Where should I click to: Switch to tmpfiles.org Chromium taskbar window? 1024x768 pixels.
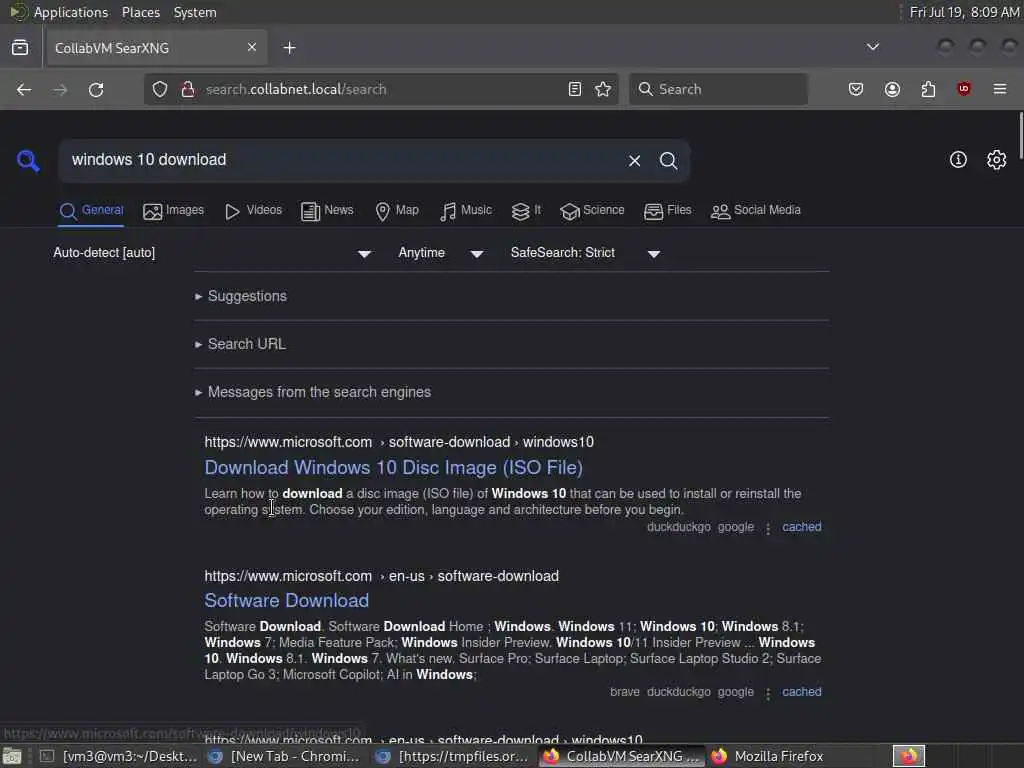pos(453,756)
